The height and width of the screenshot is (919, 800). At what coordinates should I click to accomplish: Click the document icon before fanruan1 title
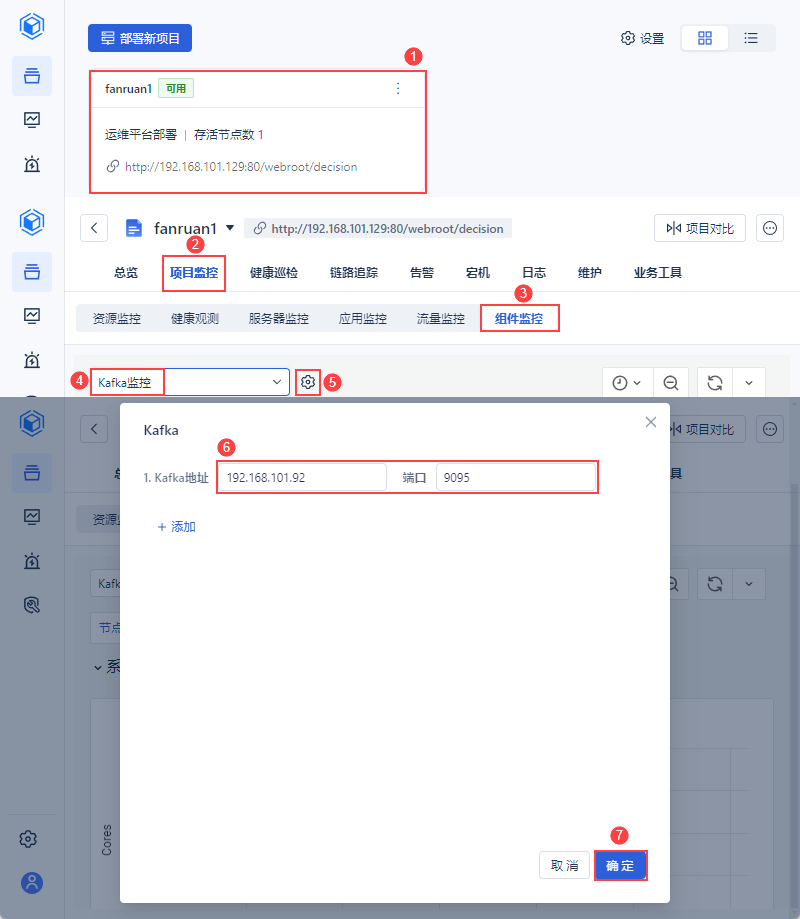[134, 228]
